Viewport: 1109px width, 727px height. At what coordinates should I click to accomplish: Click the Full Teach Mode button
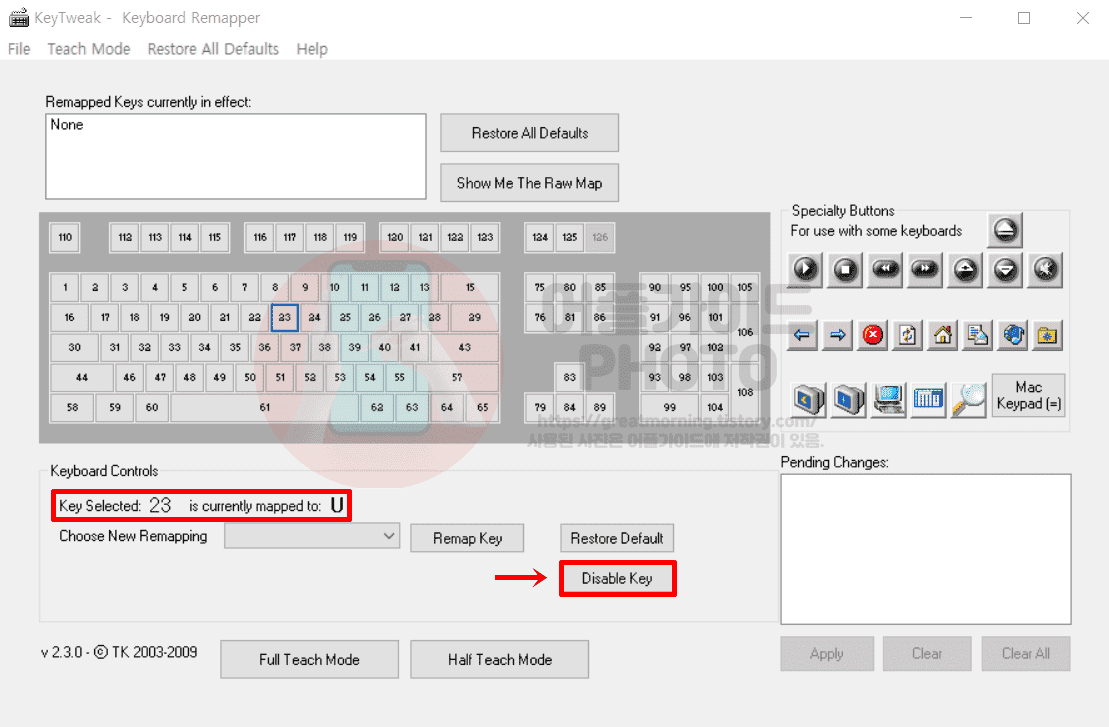(309, 659)
